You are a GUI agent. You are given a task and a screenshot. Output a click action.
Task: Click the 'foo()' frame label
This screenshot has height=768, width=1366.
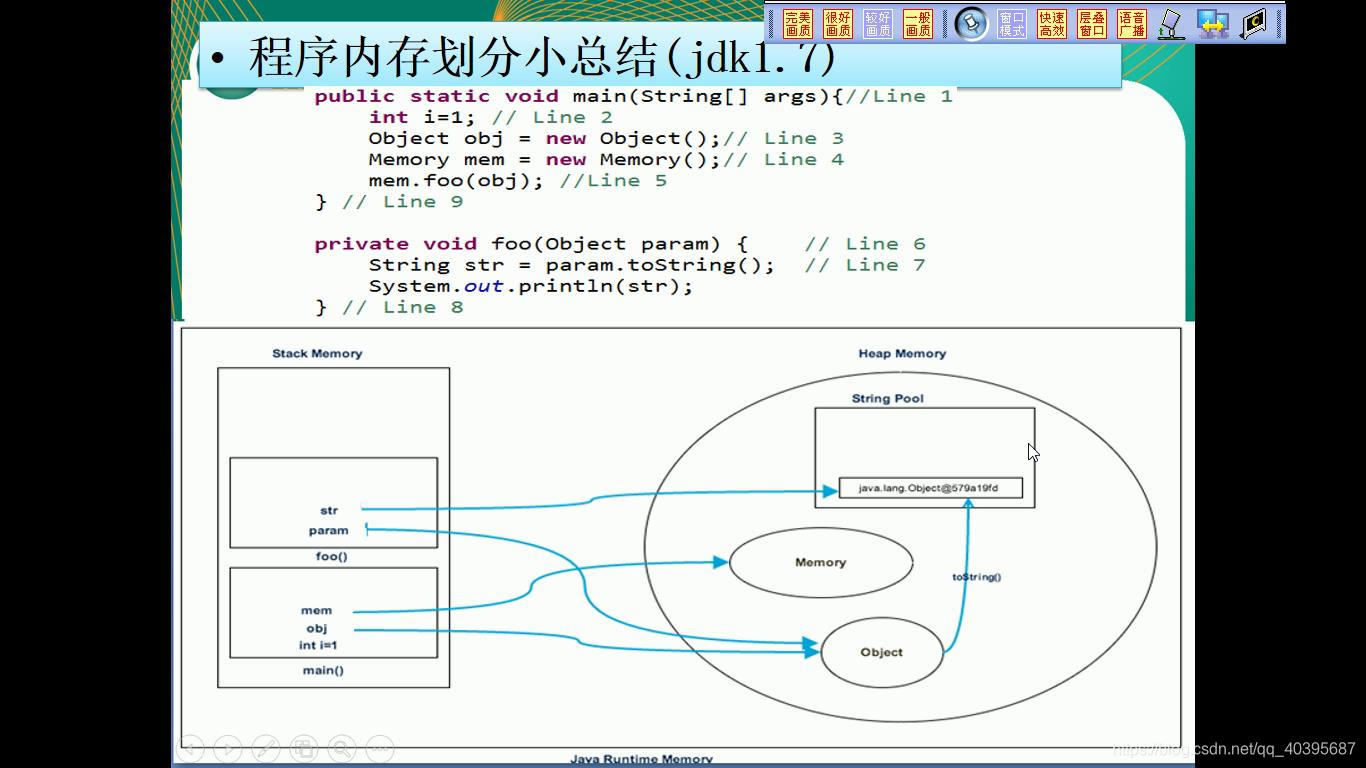click(x=332, y=556)
